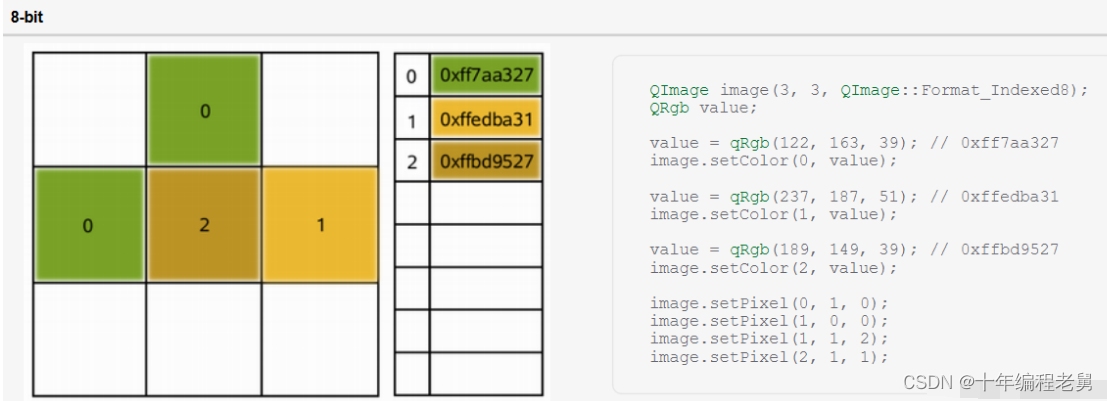
Task: Click the image.setPixel(0, 1, 0) line
Action: click(768, 303)
